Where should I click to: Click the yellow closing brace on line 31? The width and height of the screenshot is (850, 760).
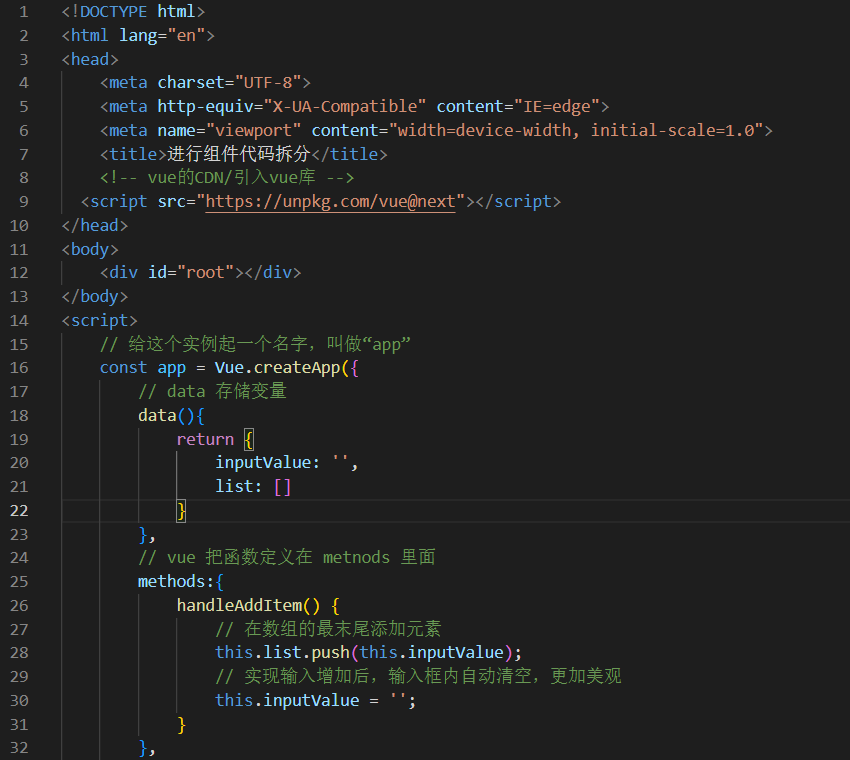point(181,724)
